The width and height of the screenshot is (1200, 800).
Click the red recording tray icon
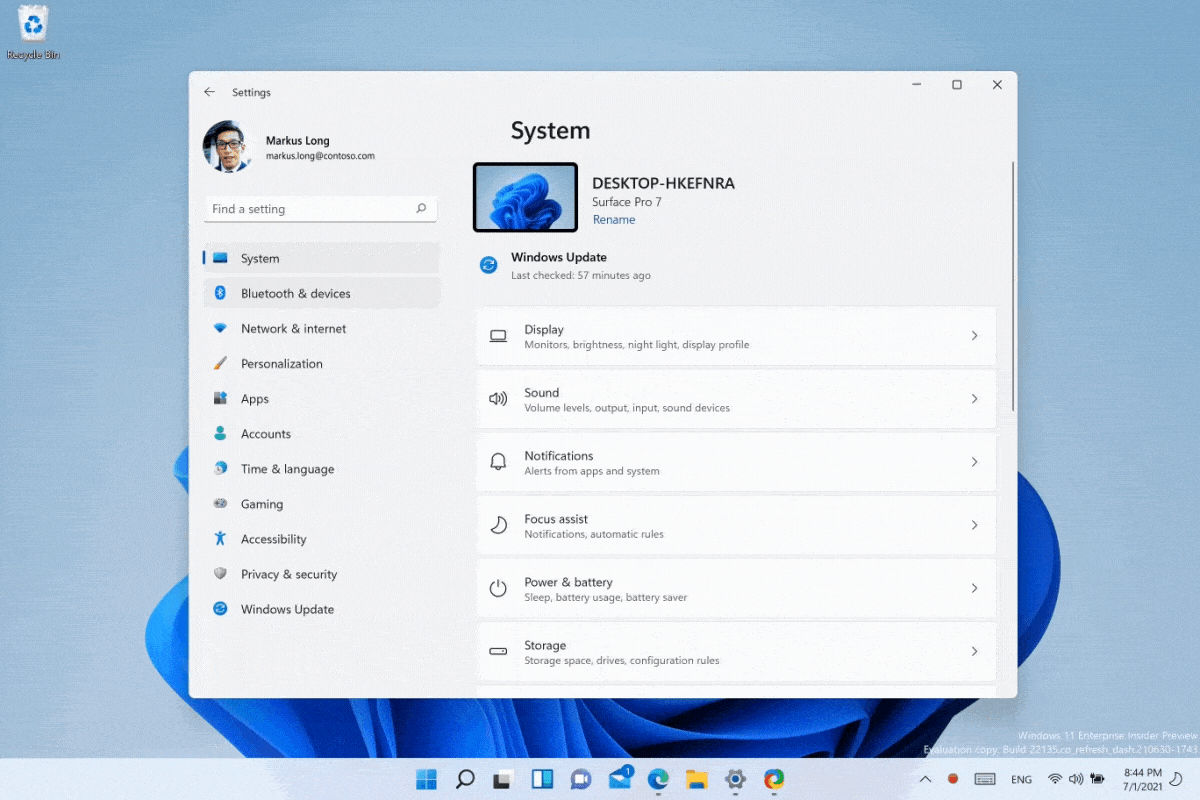tap(953, 779)
